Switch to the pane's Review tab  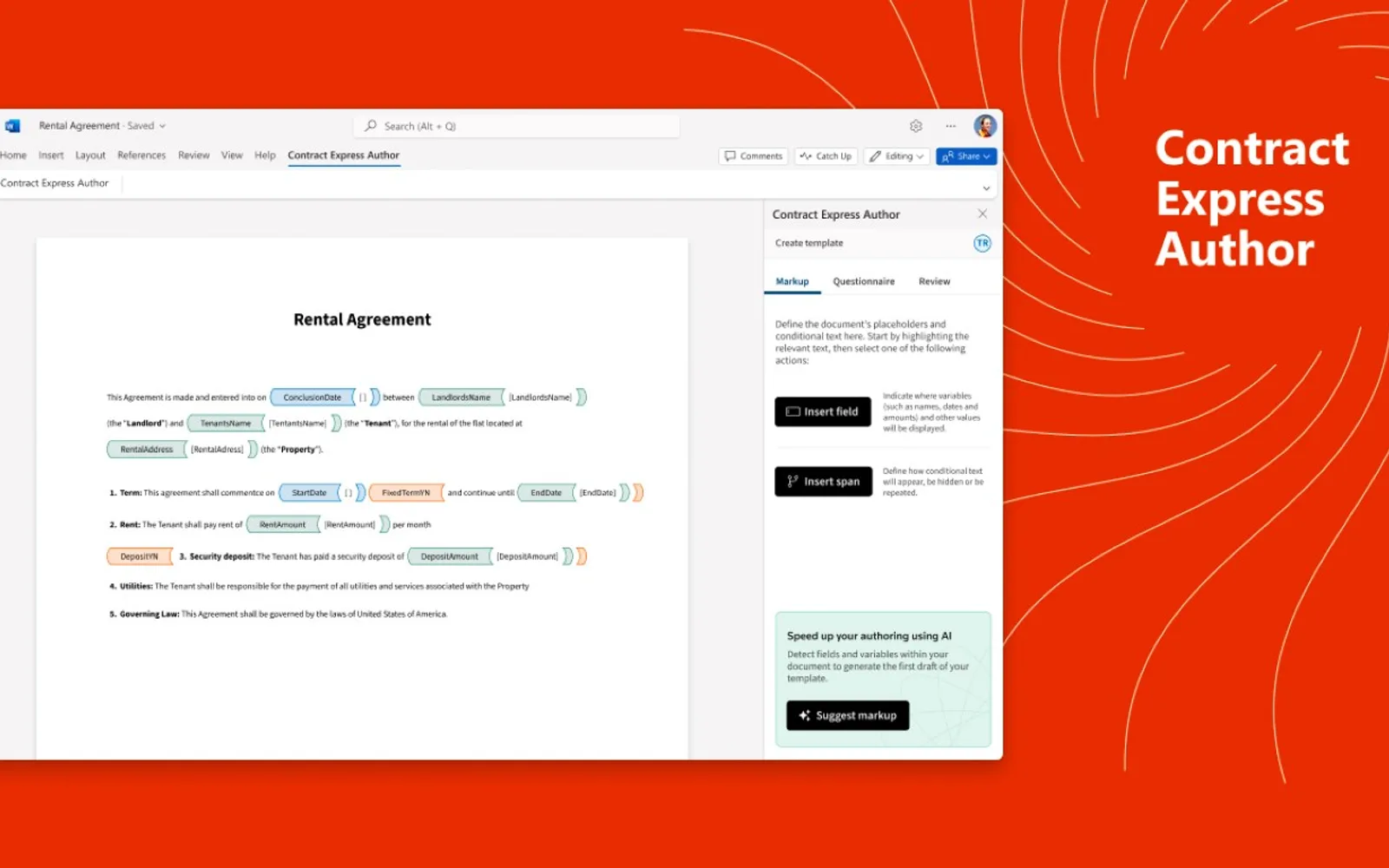[x=934, y=281]
